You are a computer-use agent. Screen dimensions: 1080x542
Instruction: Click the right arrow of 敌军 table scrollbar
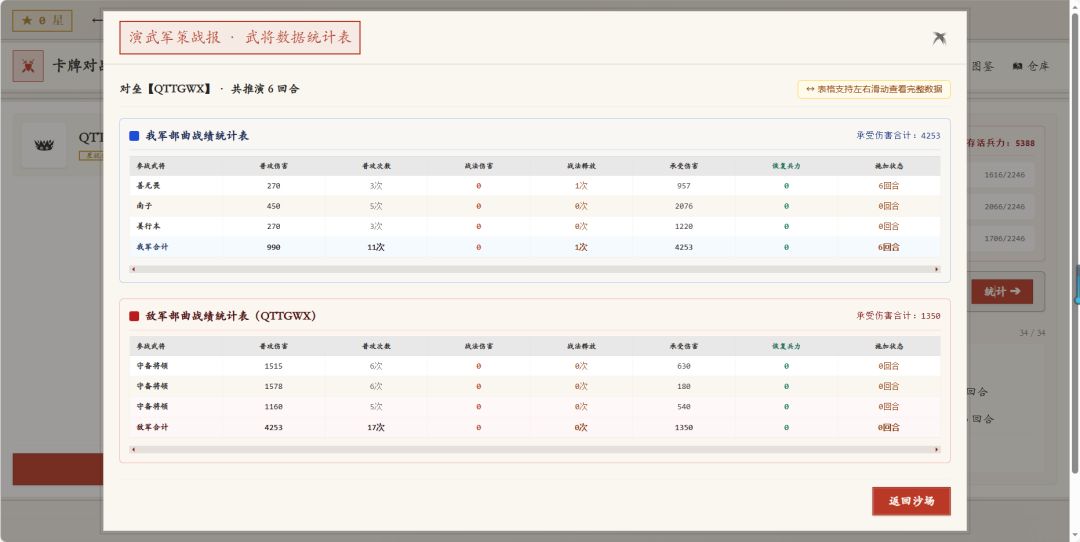(x=937, y=450)
